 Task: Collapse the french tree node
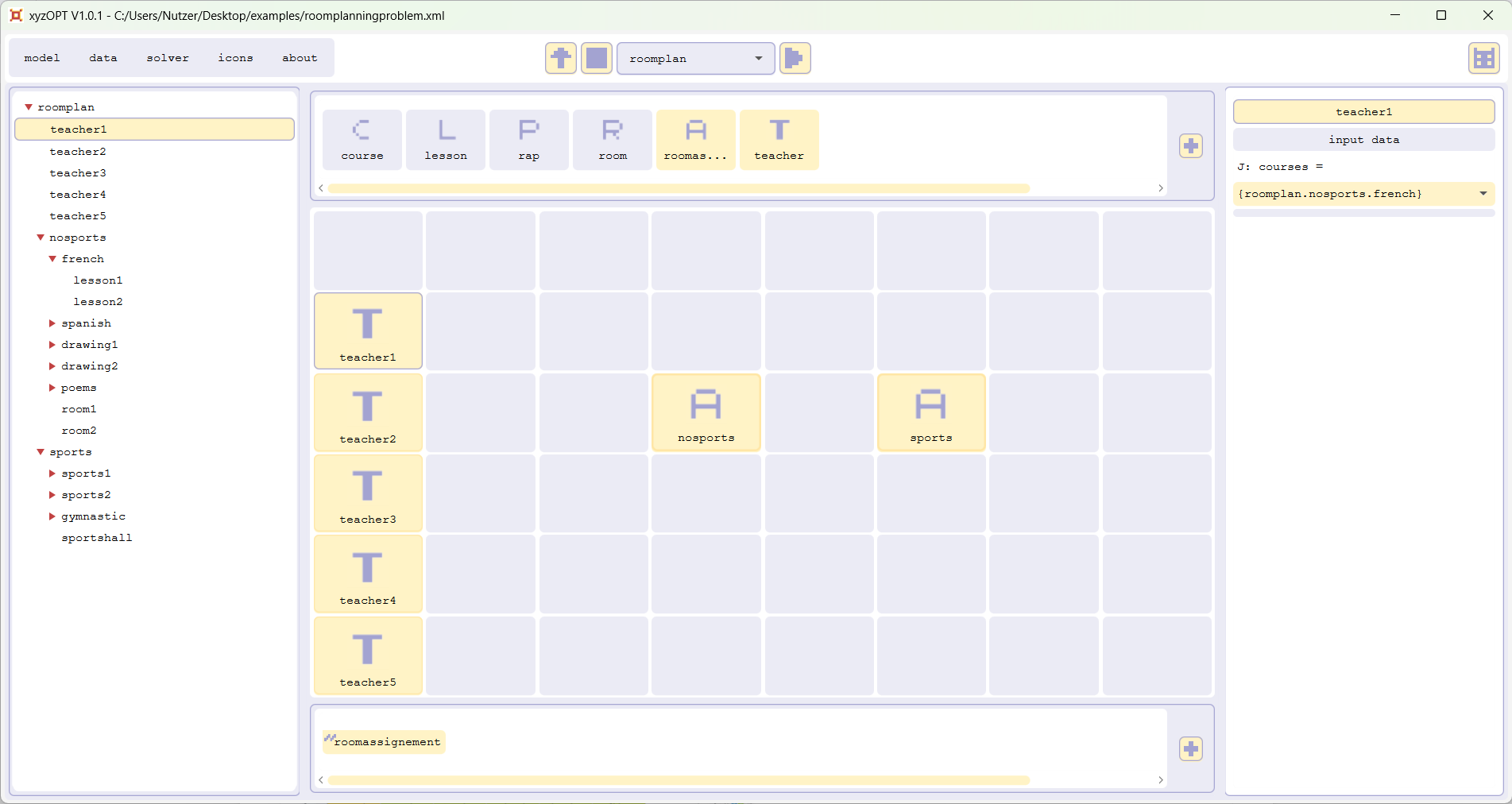(52, 259)
